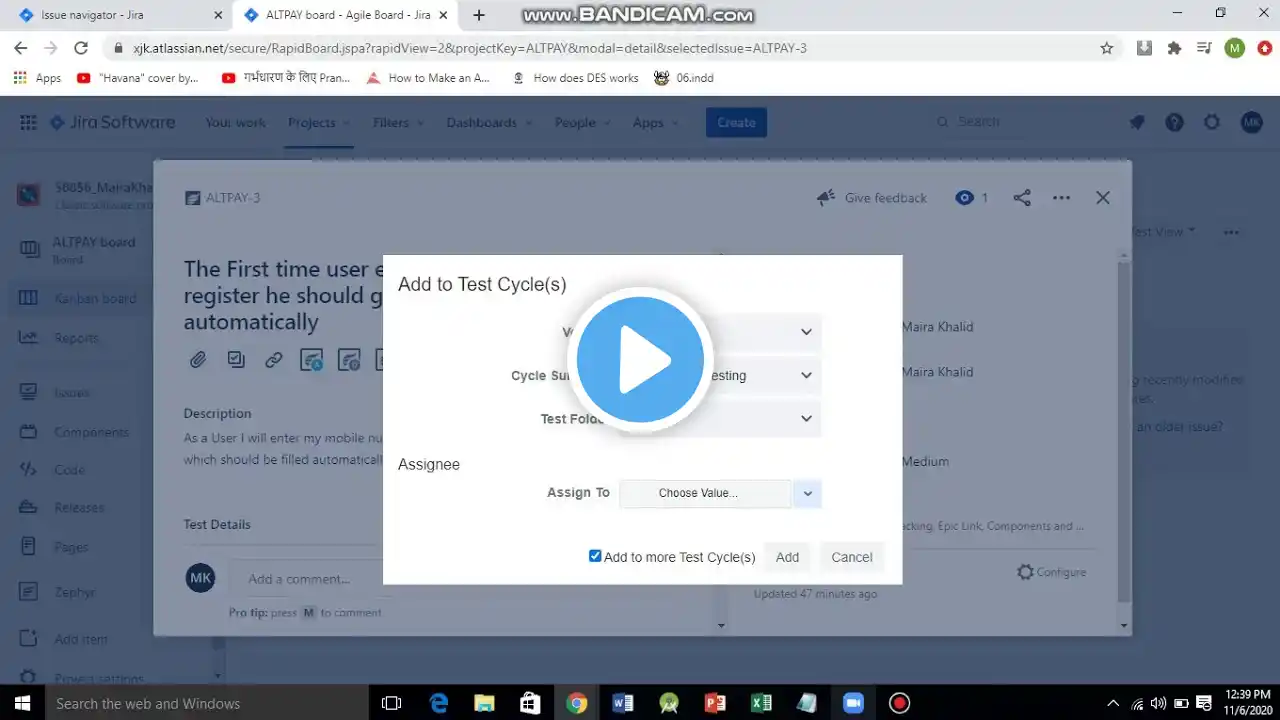1280x720 pixels.
Task: Click the Choose Value assignee field
Action: click(x=705, y=493)
